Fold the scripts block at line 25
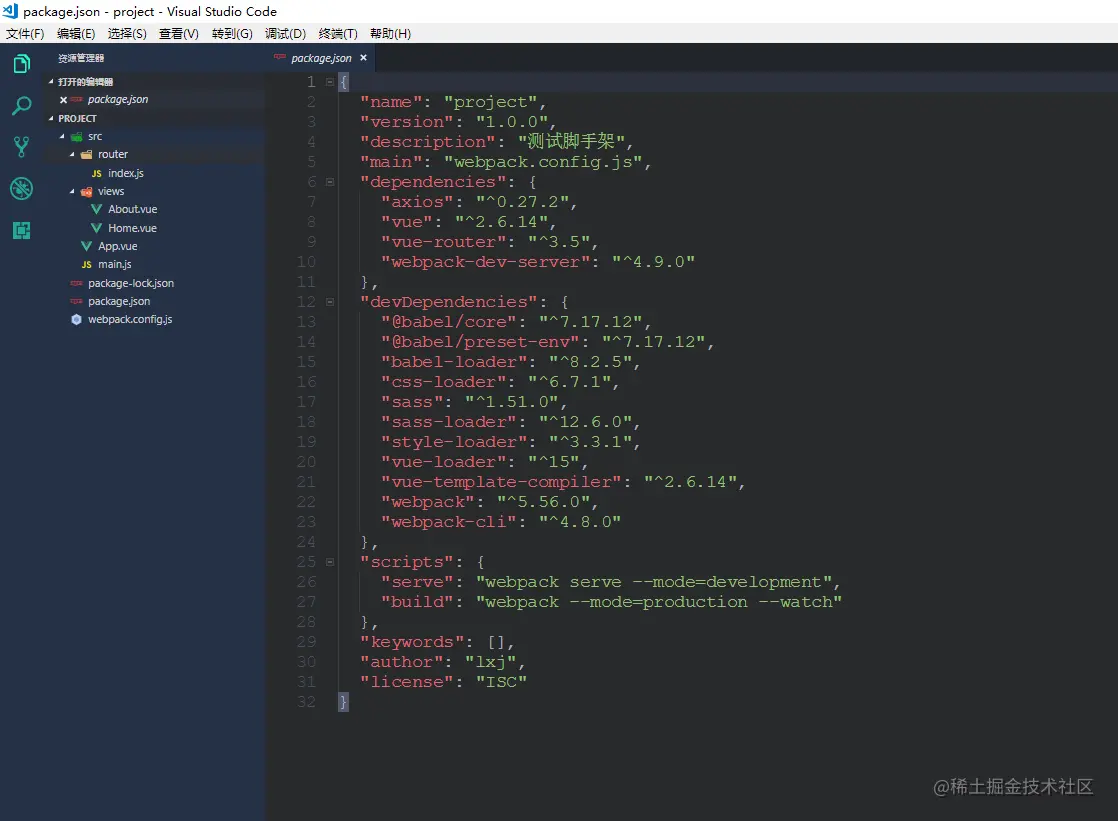Image resolution: width=1118 pixels, height=821 pixels. (x=329, y=562)
